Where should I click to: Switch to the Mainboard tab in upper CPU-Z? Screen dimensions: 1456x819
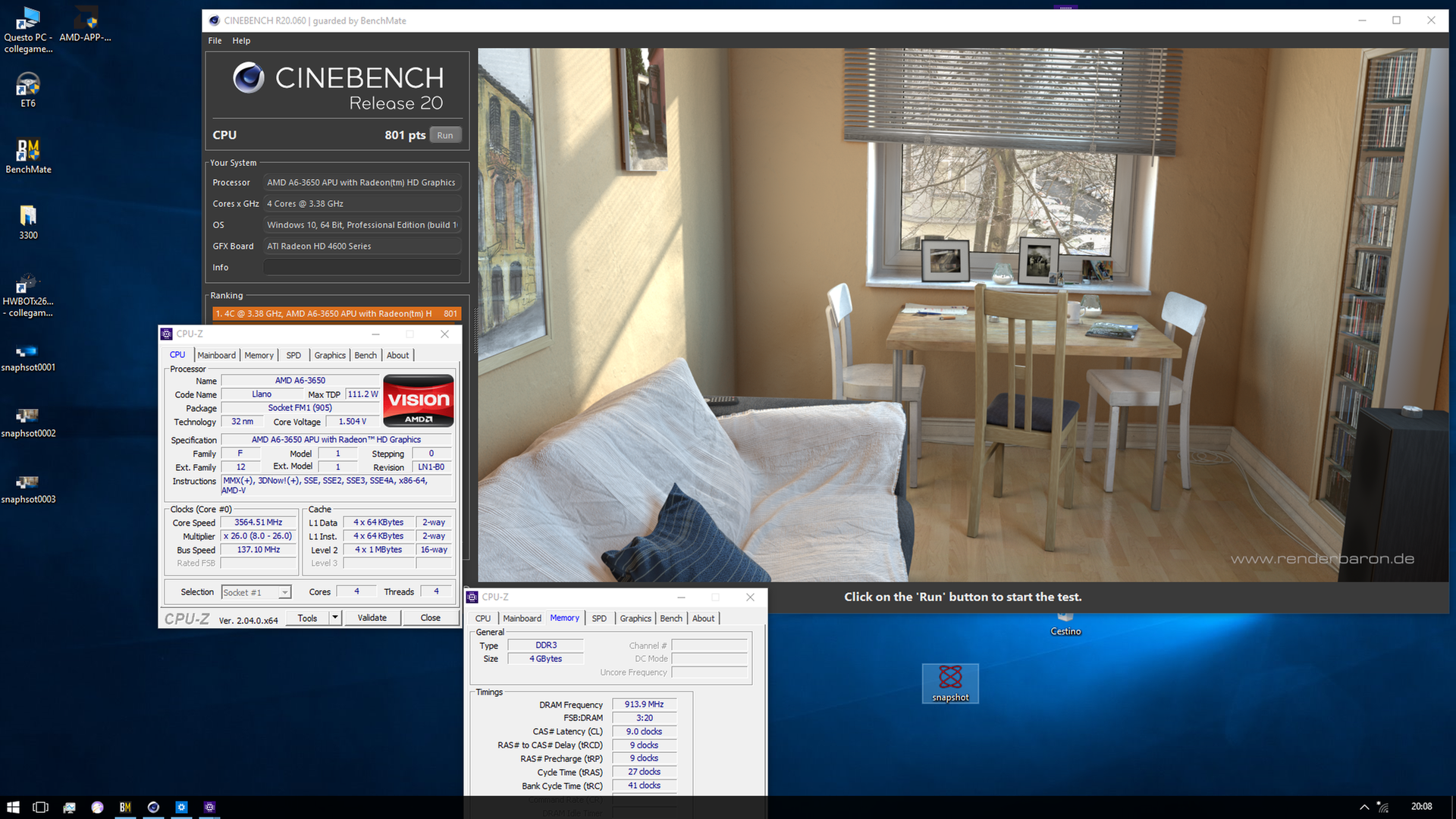(217, 355)
